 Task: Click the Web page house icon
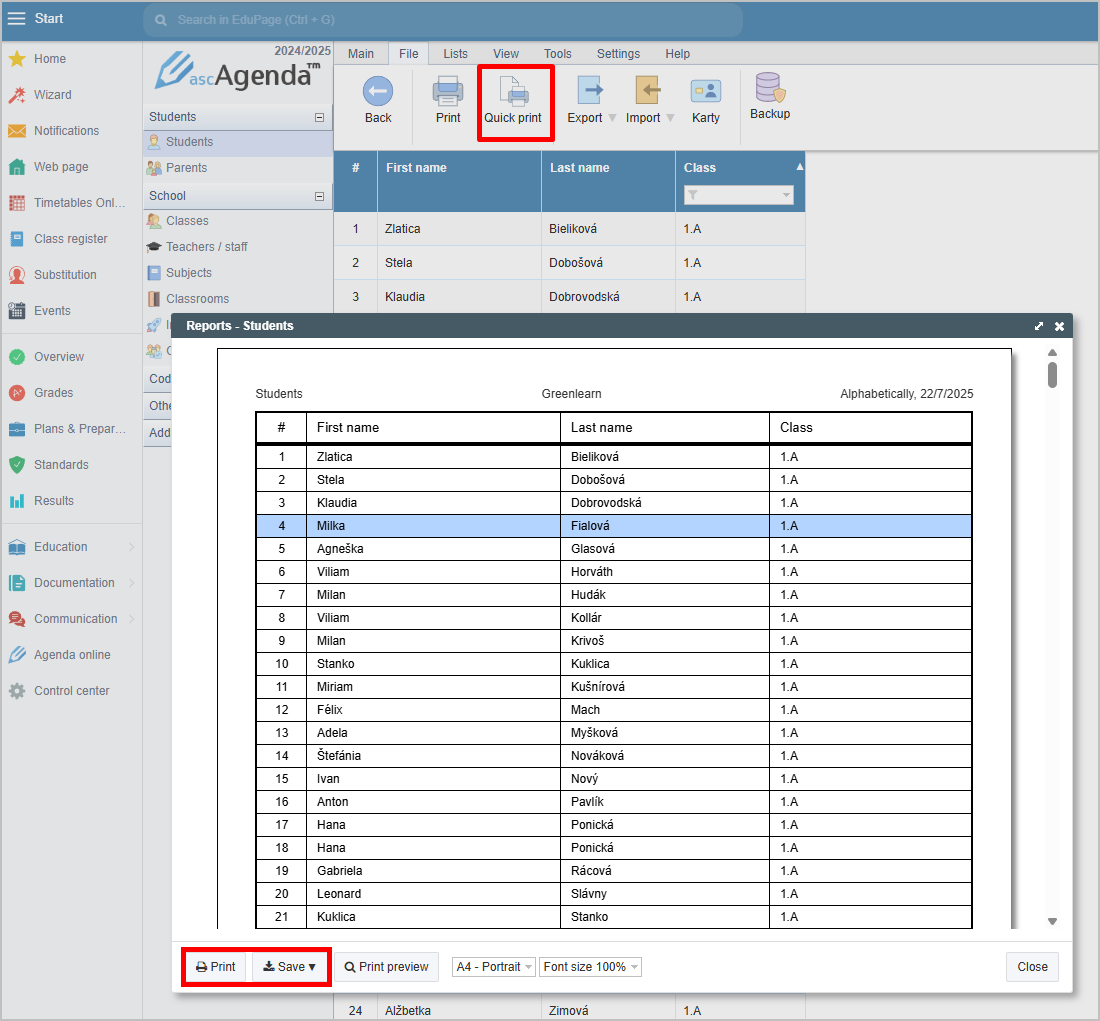(x=17, y=167)
